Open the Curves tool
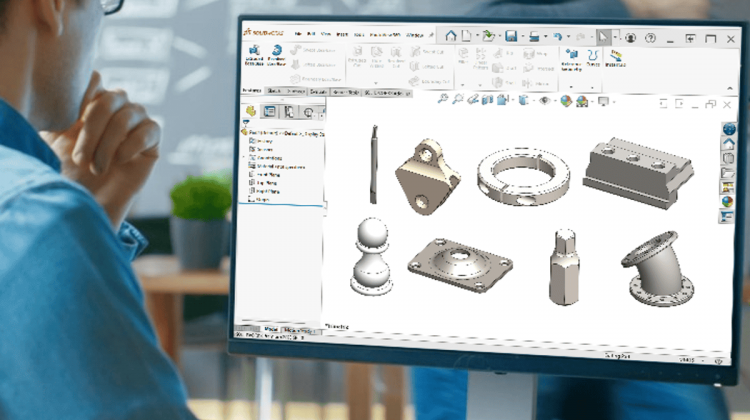This screenshot has height=420, width=750. [x=593, y=58]
